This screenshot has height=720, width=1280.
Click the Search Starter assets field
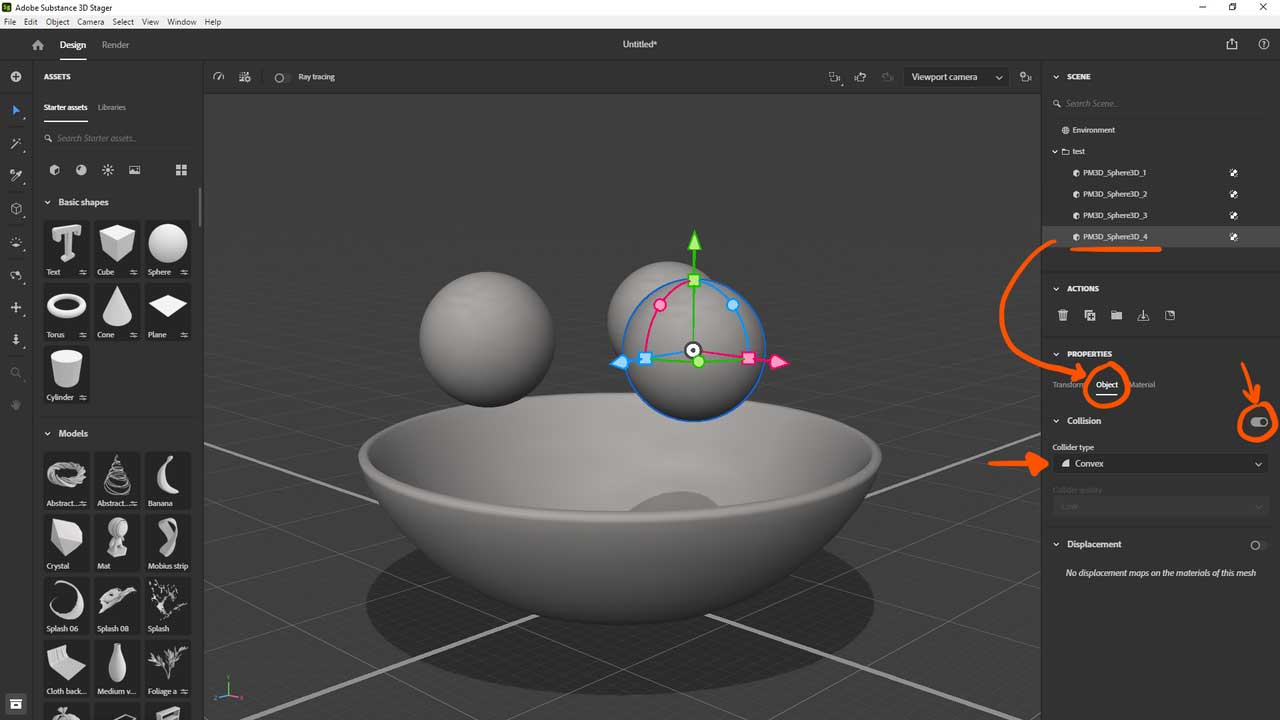[x=118, y=138]
